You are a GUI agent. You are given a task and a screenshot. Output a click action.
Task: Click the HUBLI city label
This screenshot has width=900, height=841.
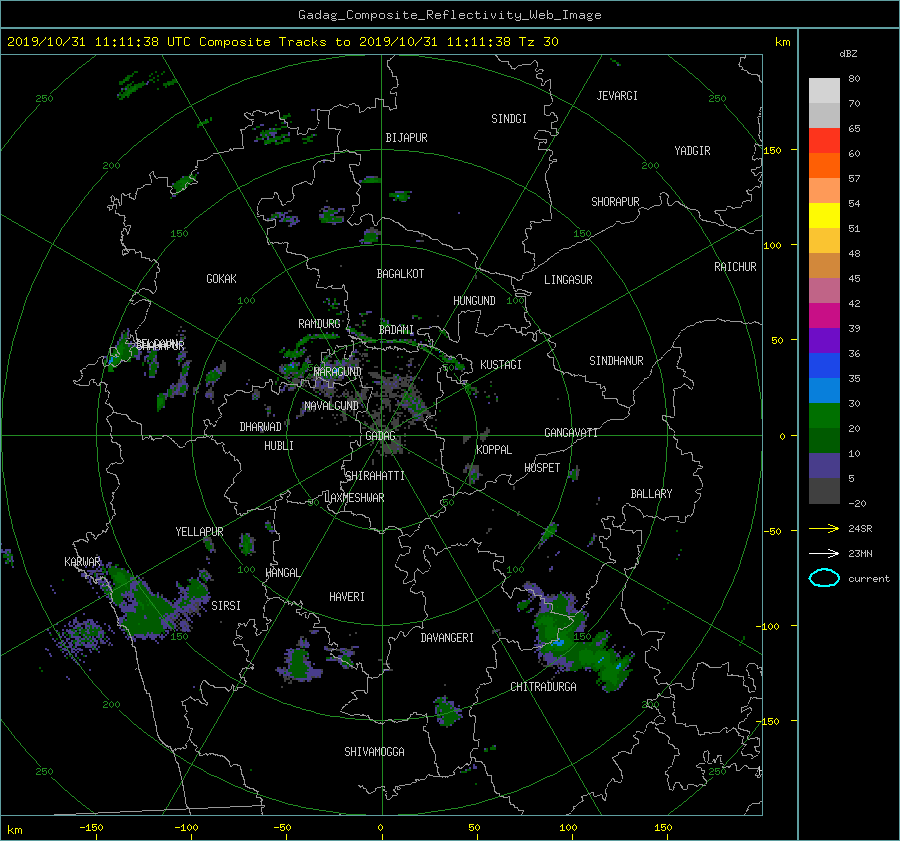279,446
